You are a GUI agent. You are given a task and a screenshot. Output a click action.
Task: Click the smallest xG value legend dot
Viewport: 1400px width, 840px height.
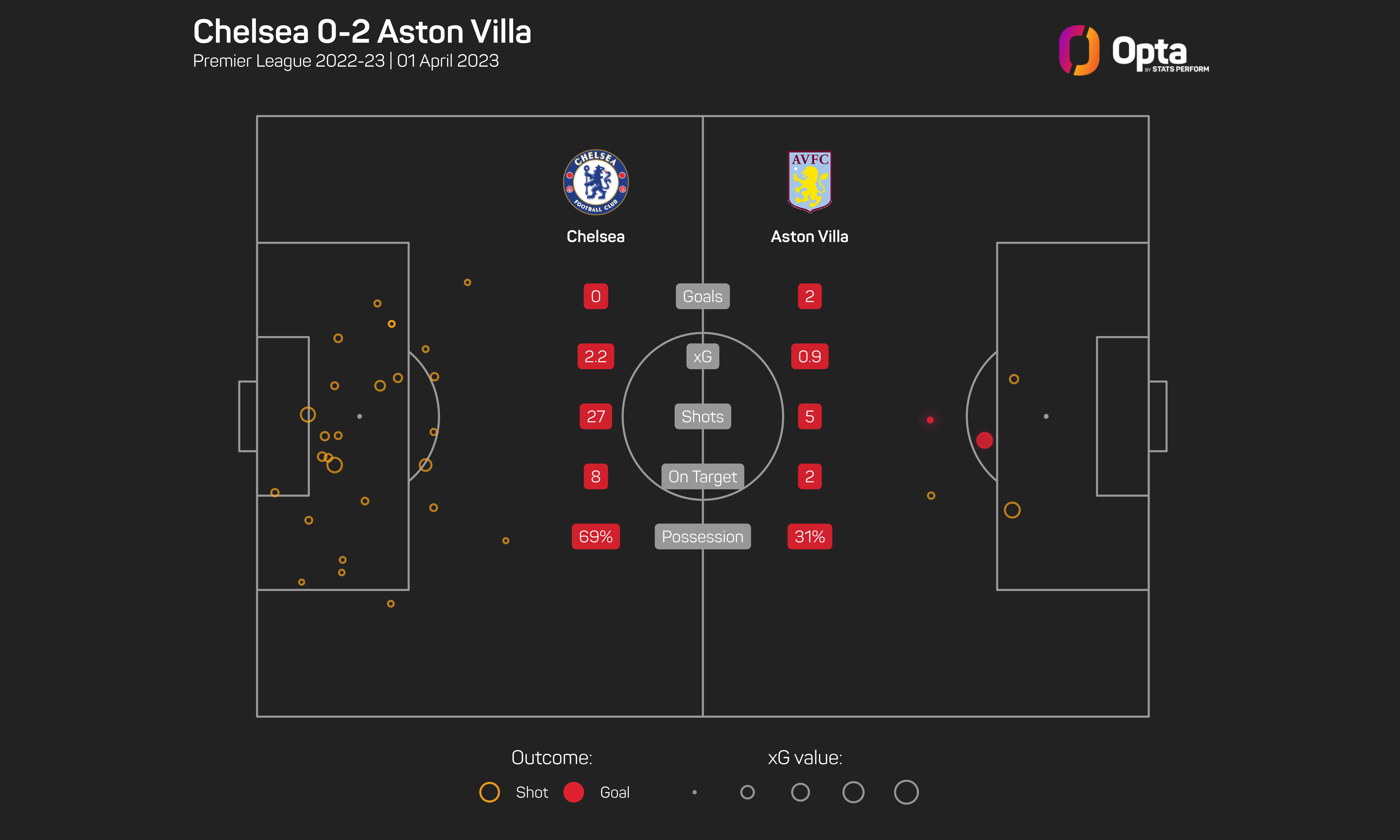coord(694,792)
